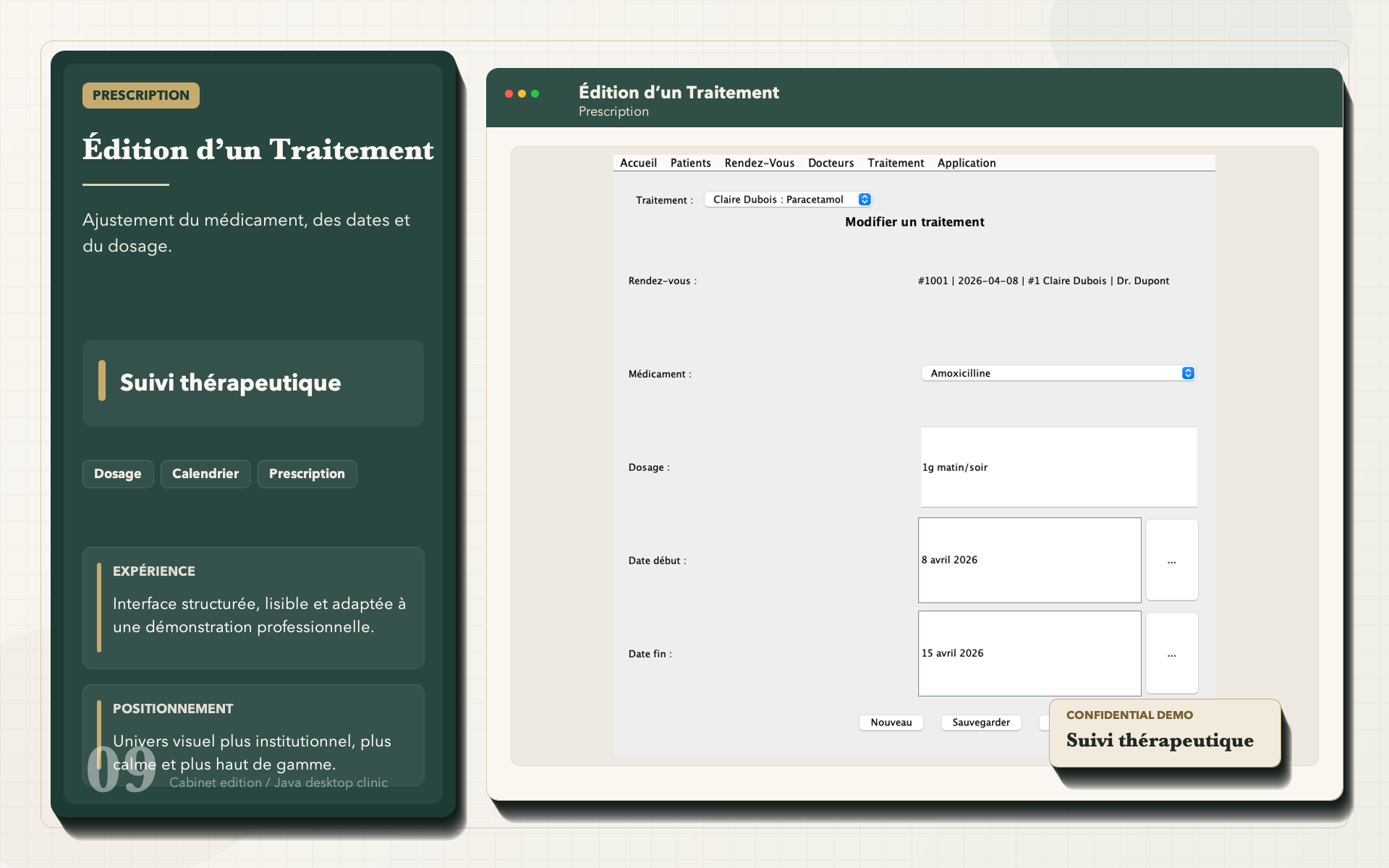
Task: Click the Suivi thérapeutique card on left panel
Action: 253,383
